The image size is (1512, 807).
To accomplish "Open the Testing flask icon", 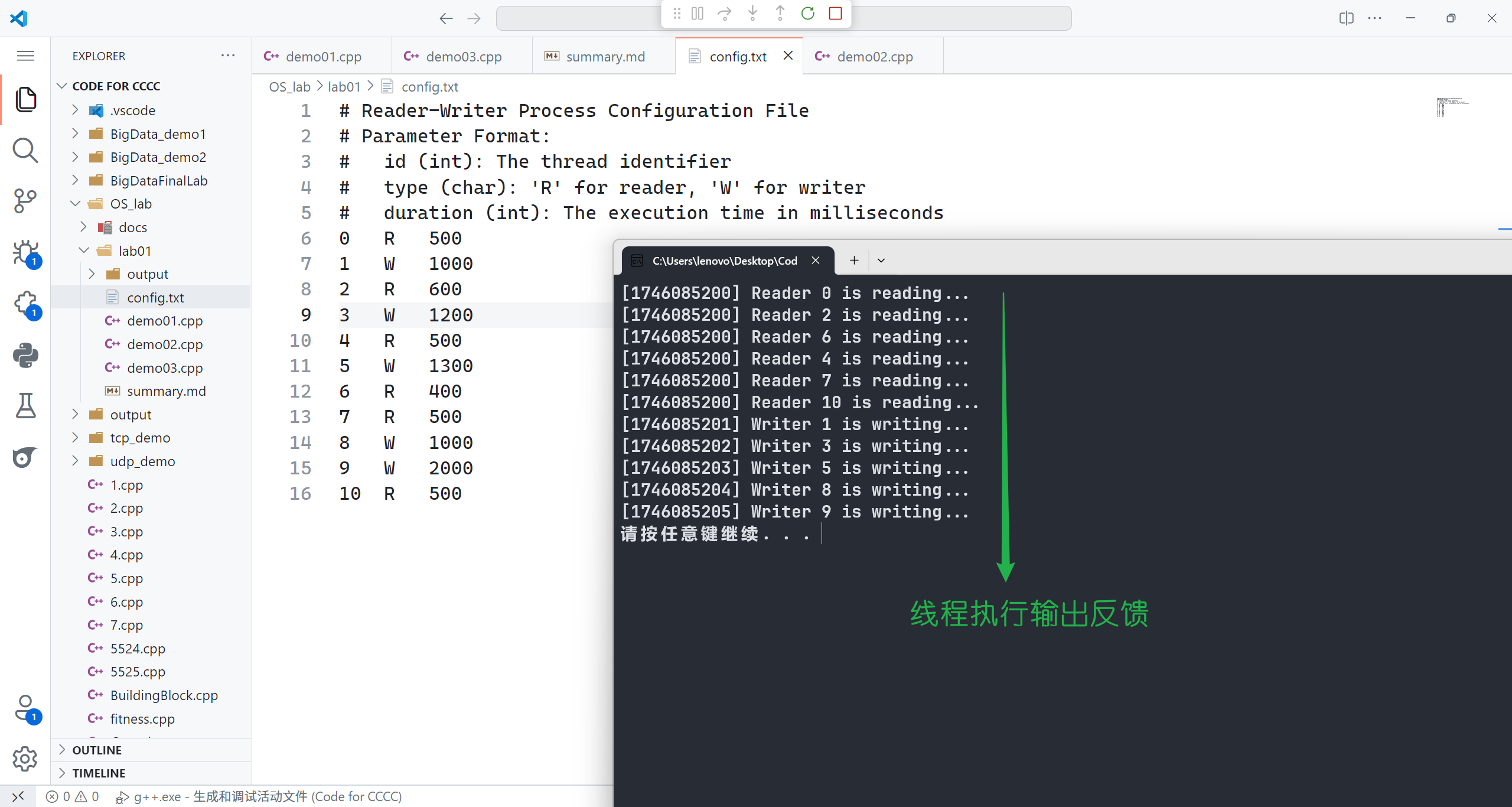I will (25, 406).
